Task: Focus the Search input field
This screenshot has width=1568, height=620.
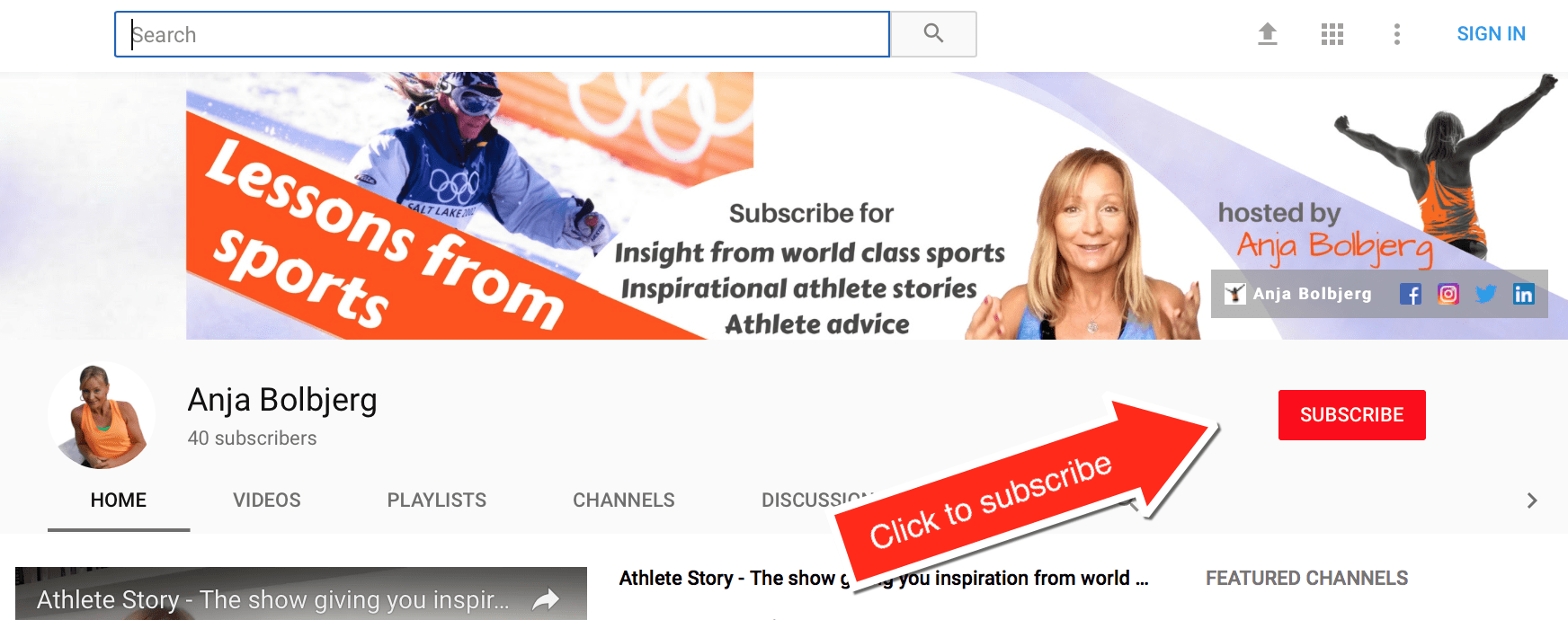Action: (502, 34)
